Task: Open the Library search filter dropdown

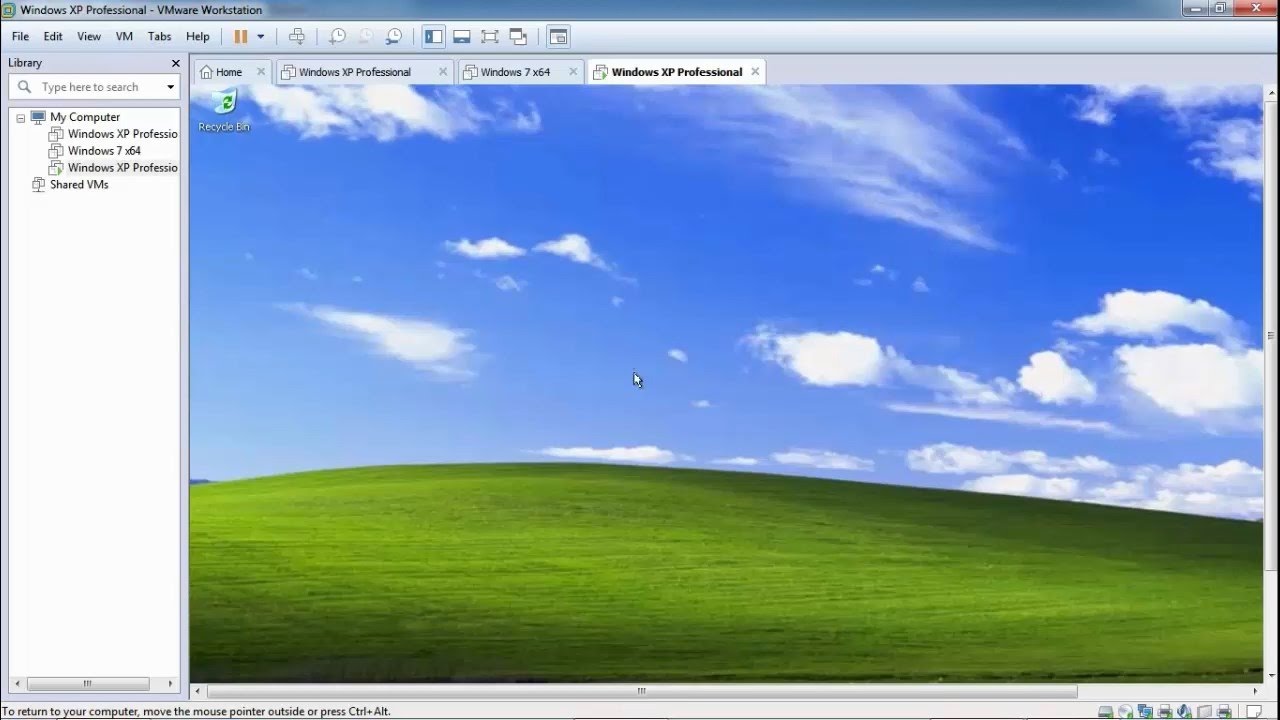Action: 171,87
